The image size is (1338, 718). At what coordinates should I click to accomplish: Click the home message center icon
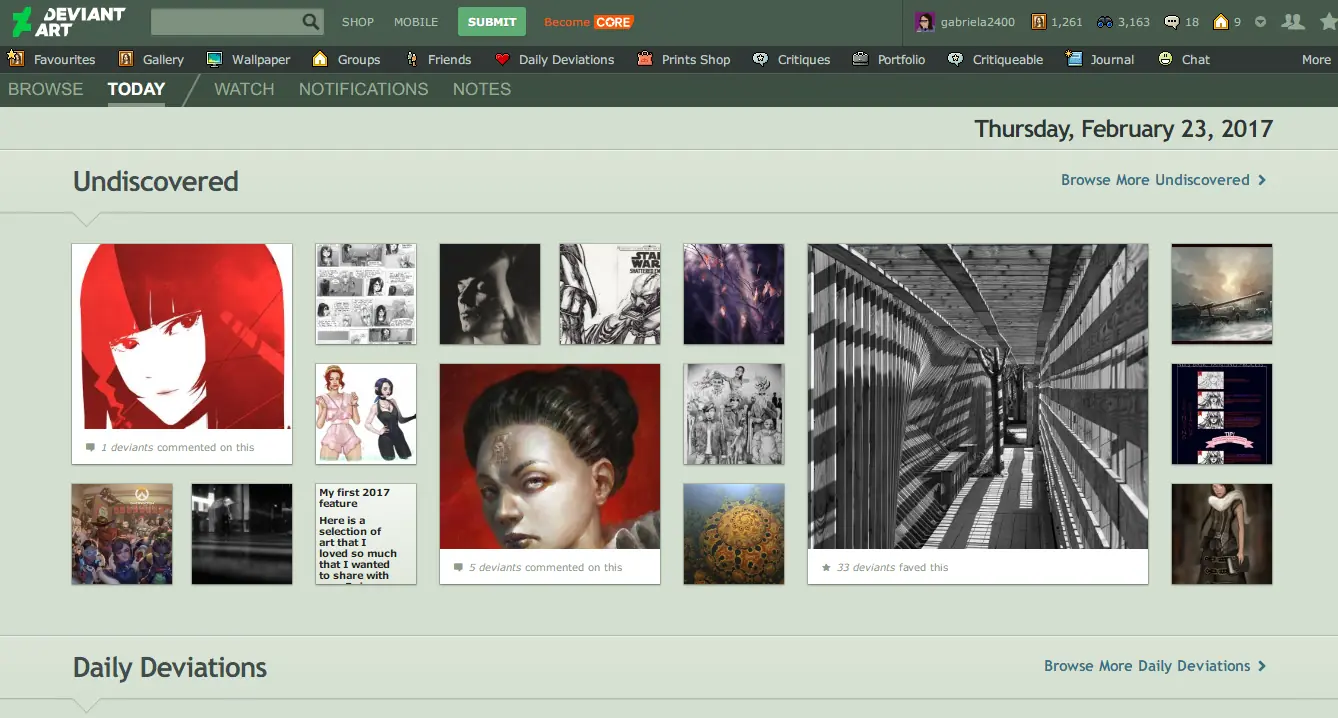click(1220, 21)
